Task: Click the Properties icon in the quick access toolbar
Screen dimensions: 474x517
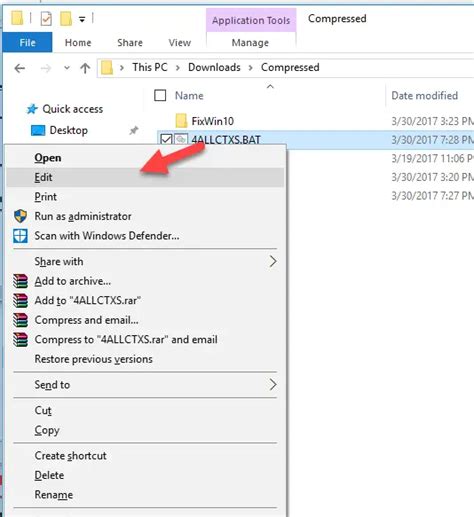Action: 46,18
